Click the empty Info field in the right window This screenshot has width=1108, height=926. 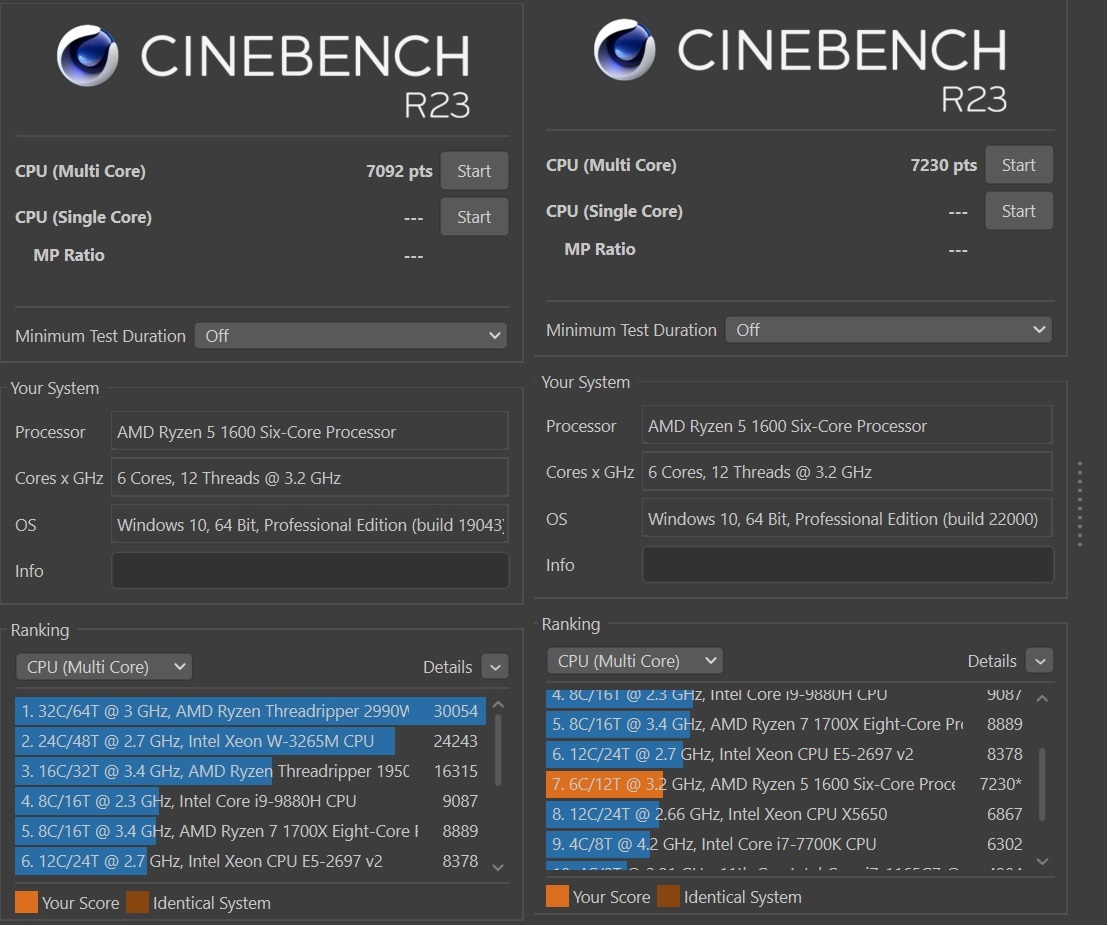[x=847, y=565]
